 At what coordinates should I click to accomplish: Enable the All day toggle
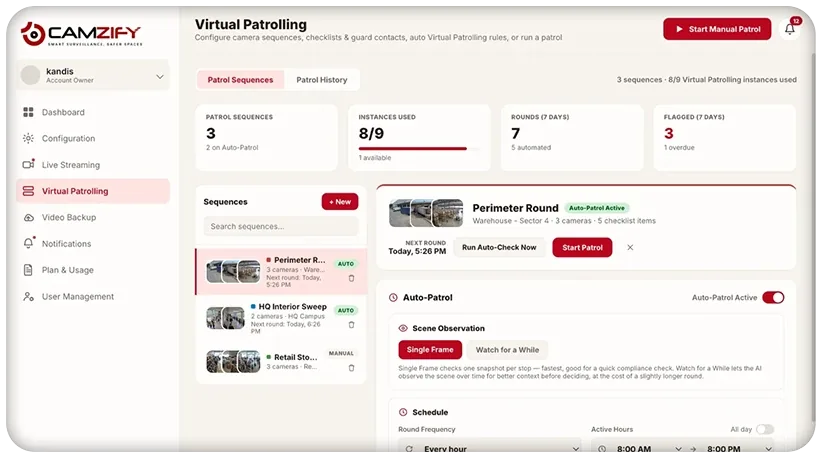(764, 430)
